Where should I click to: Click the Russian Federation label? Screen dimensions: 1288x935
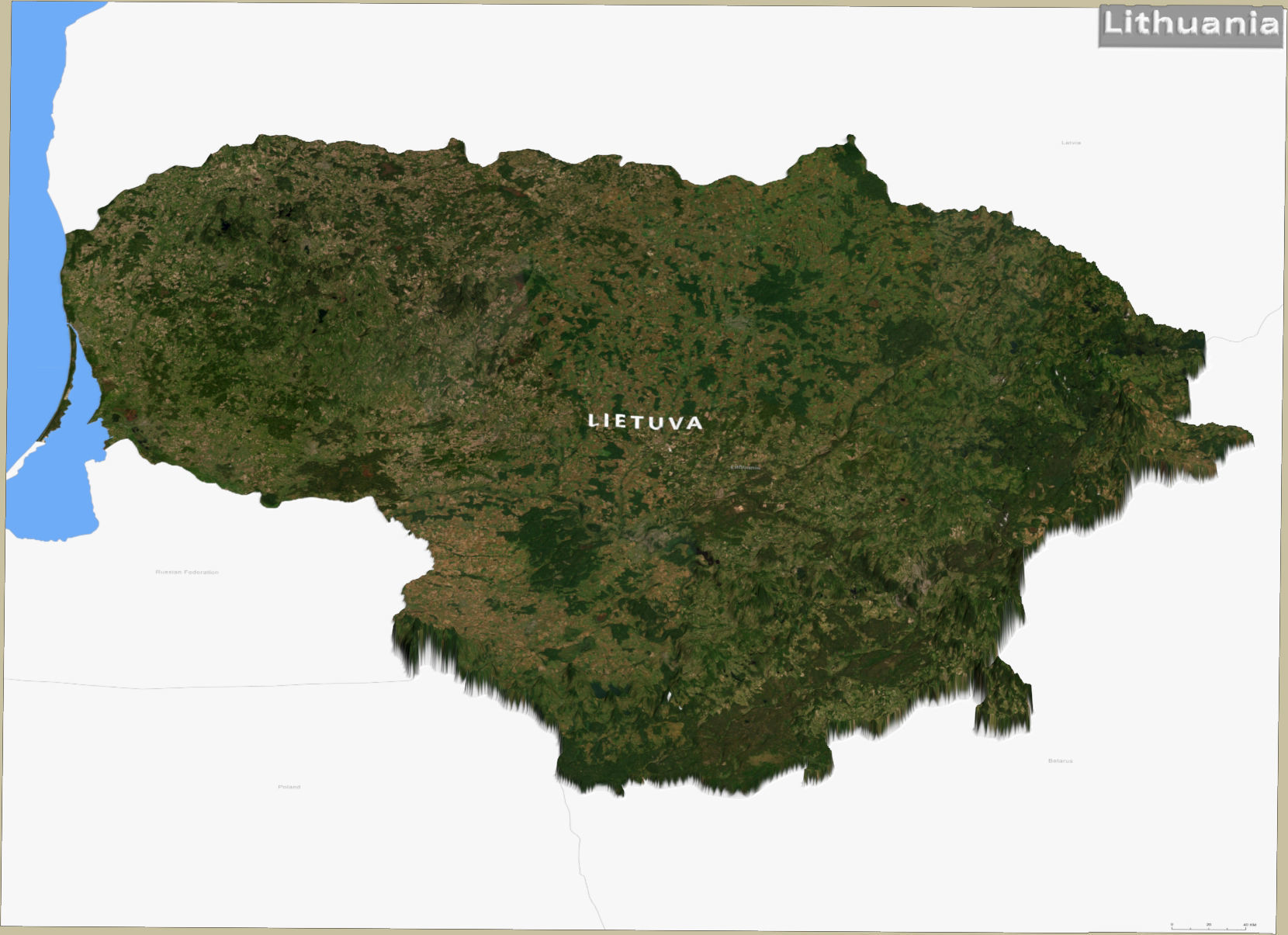point(187,572)
